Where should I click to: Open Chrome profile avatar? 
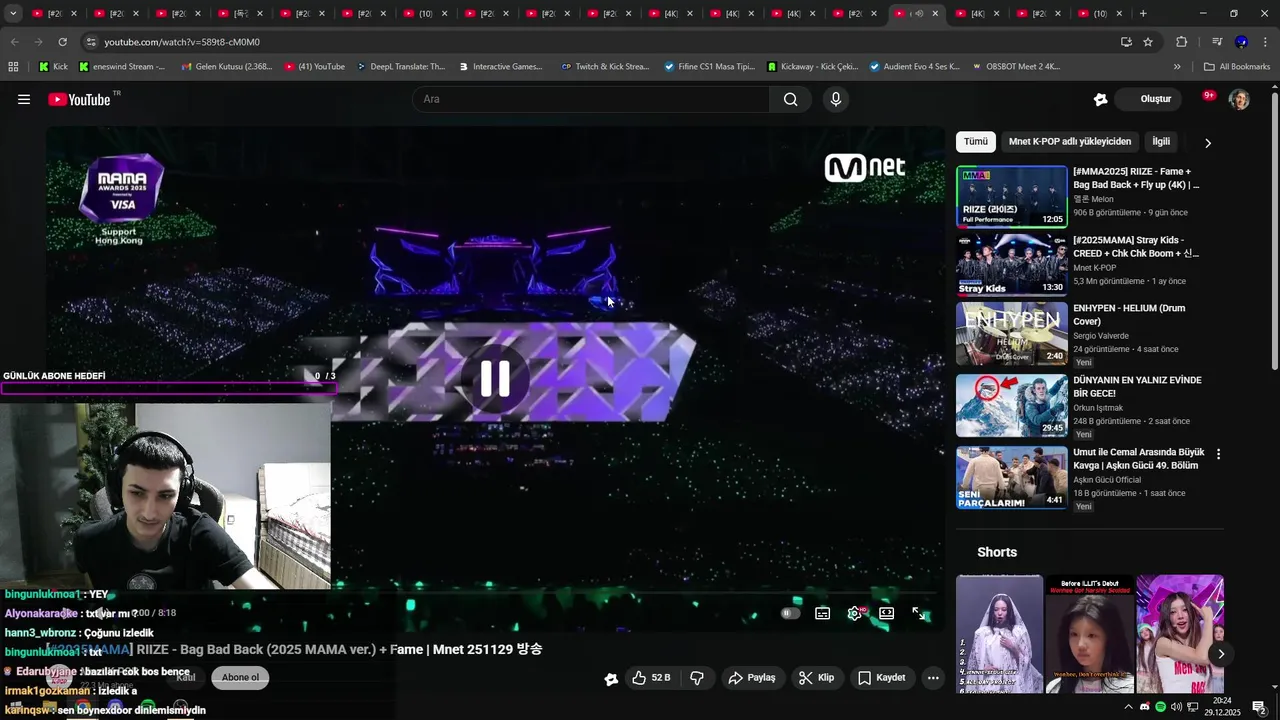click(x=1241, y=42)
